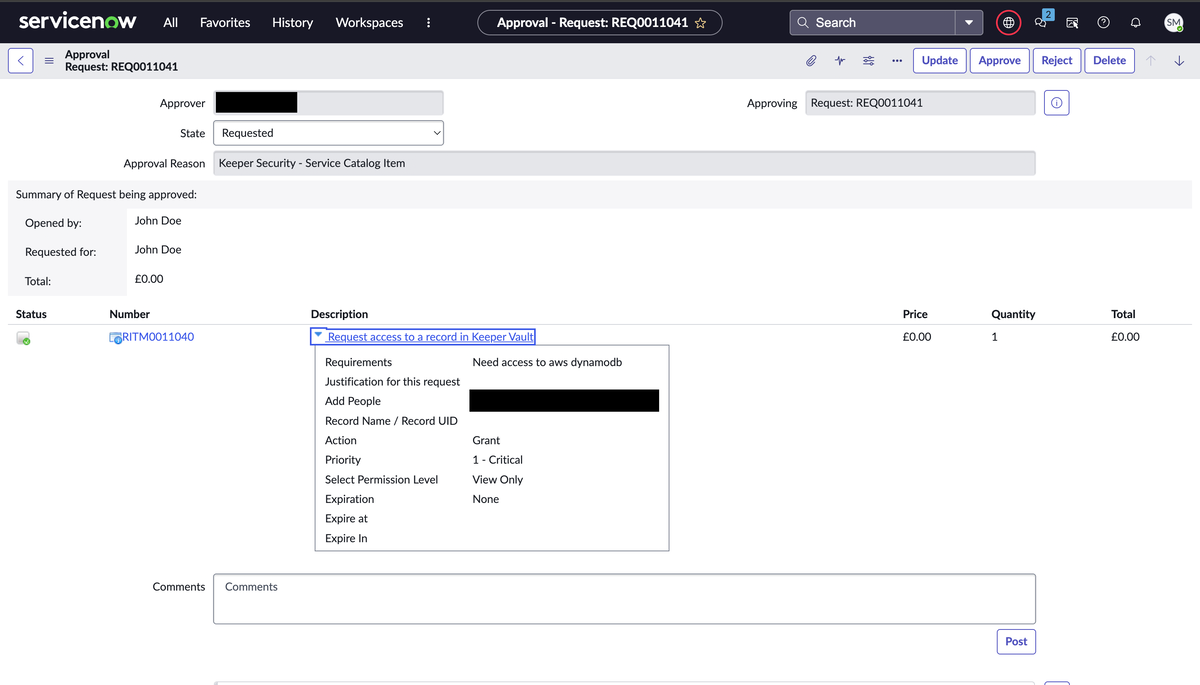Open the help question mark icon
Screen dimensions: 1200x685
[x=1103, y=22]
